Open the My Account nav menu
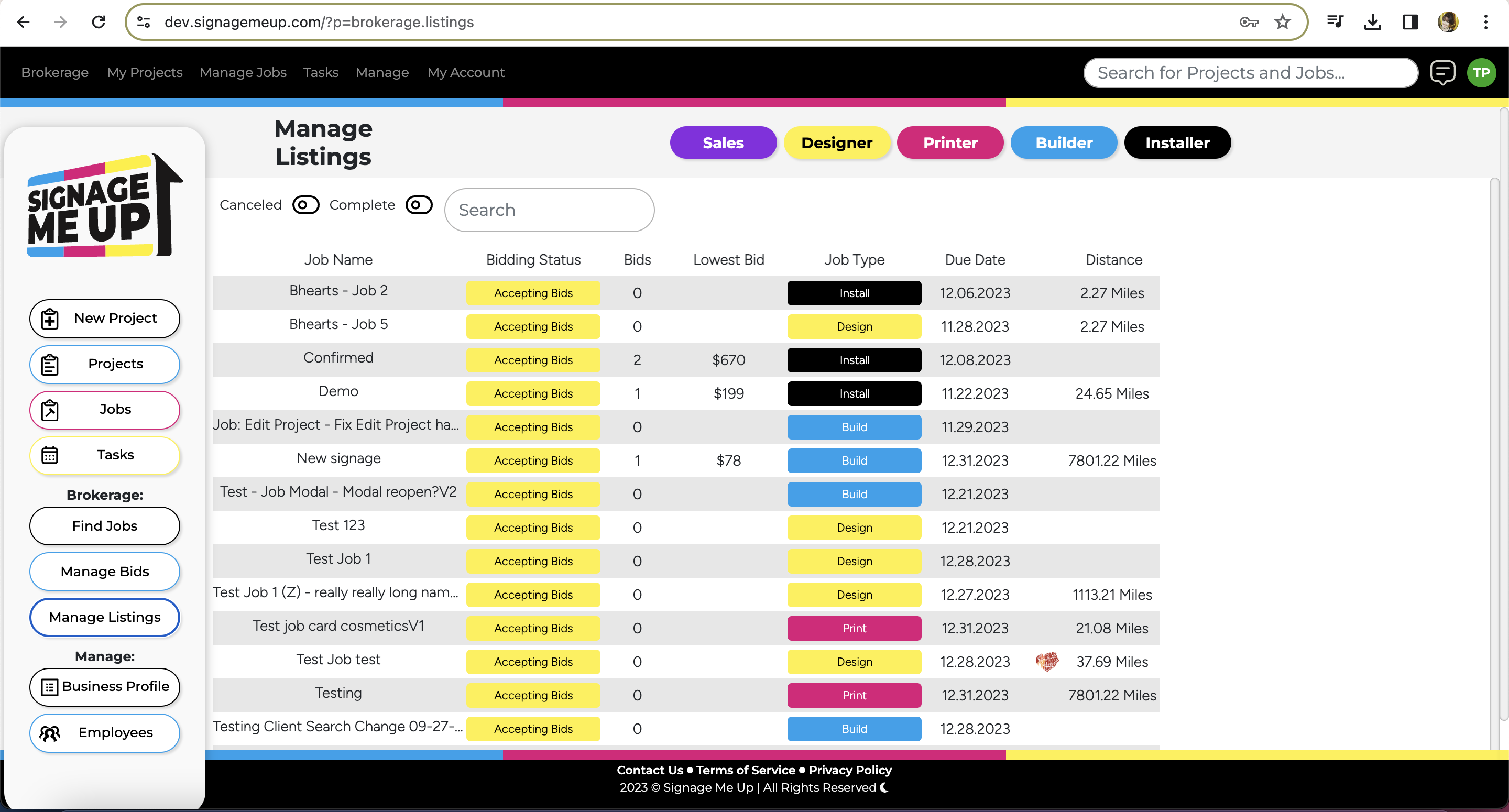Viewport: 1509px width, 812px height. point(466,73)
